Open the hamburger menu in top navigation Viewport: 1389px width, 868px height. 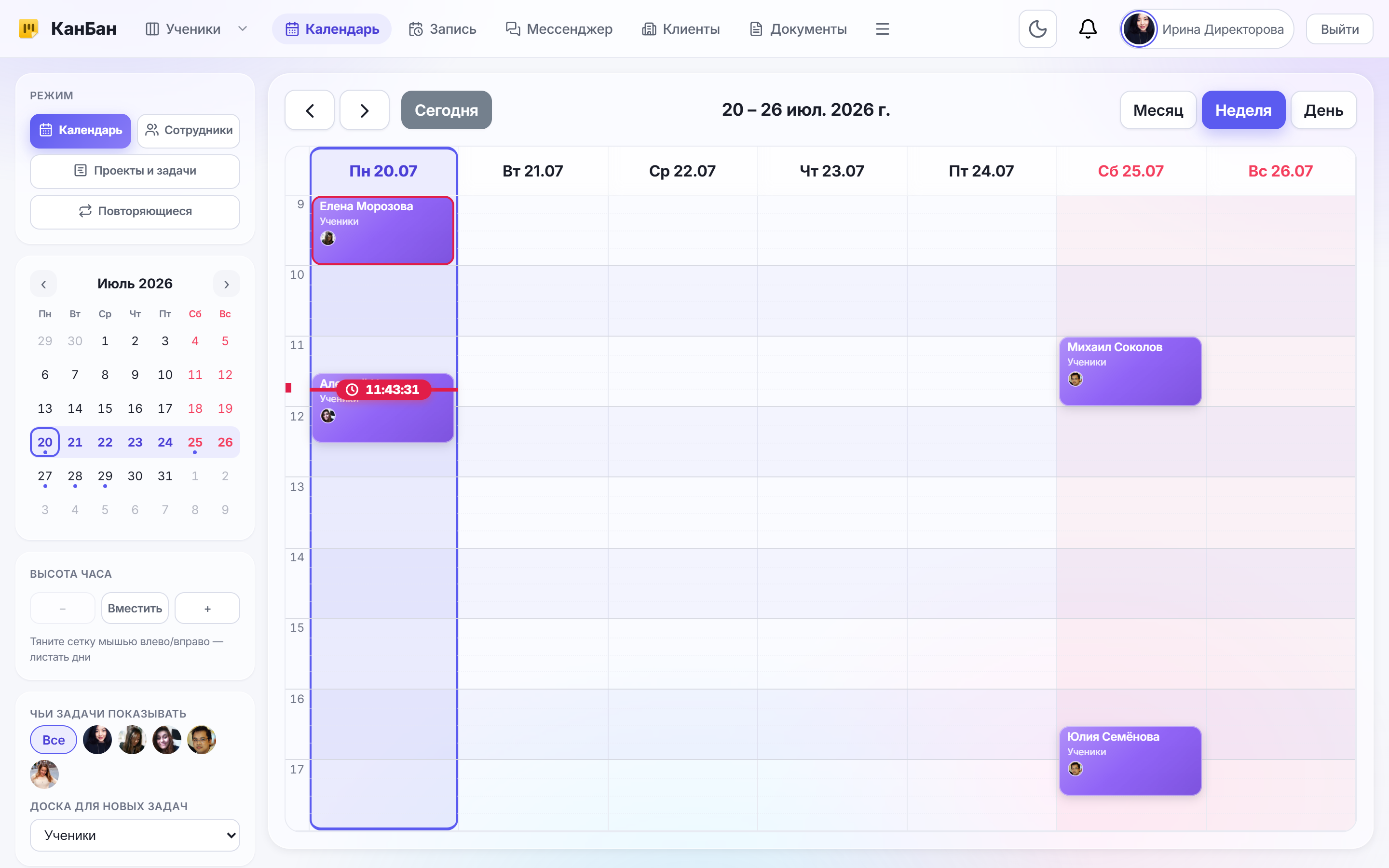tap(882, 29)
